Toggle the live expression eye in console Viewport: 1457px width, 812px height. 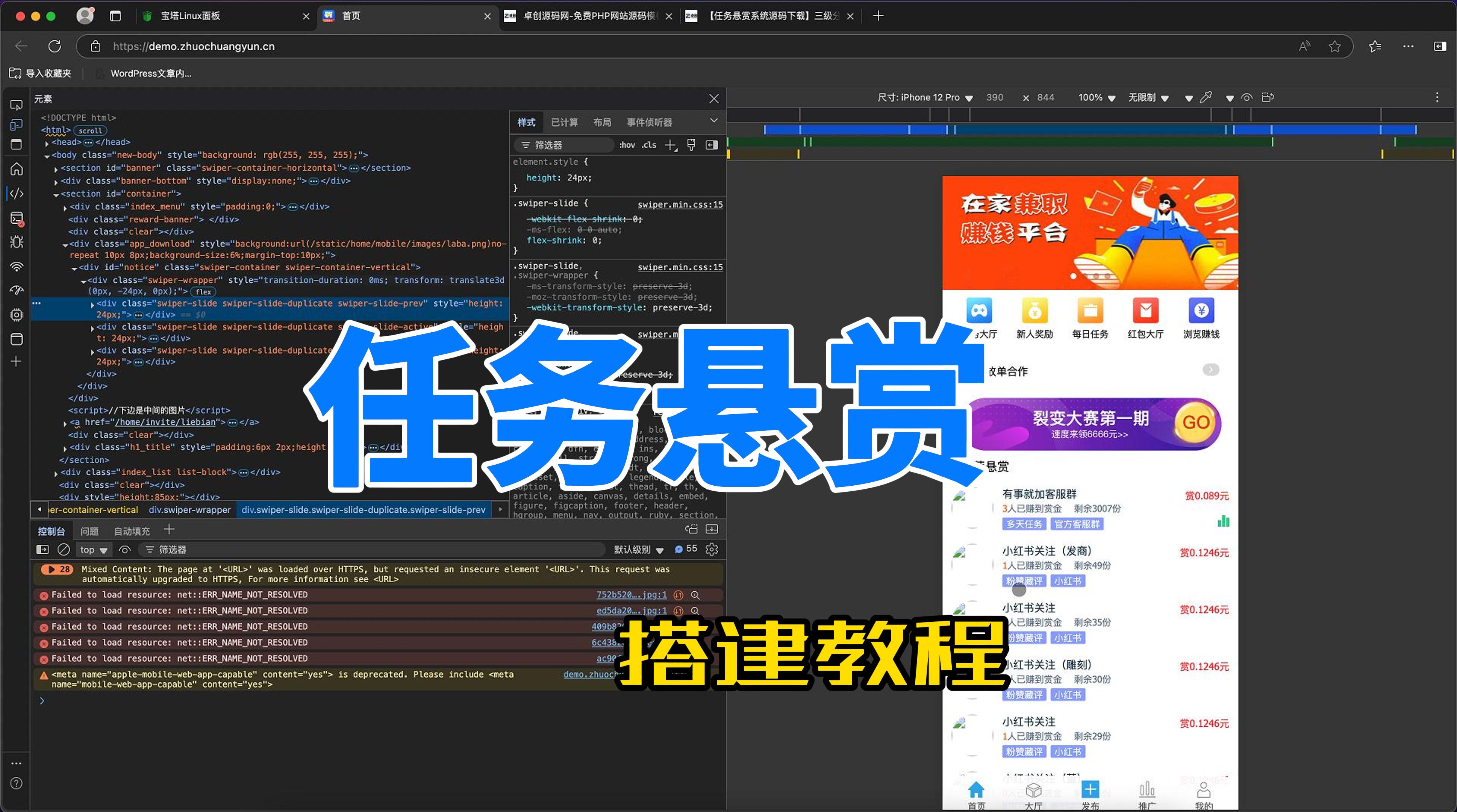tap(125, 550)
